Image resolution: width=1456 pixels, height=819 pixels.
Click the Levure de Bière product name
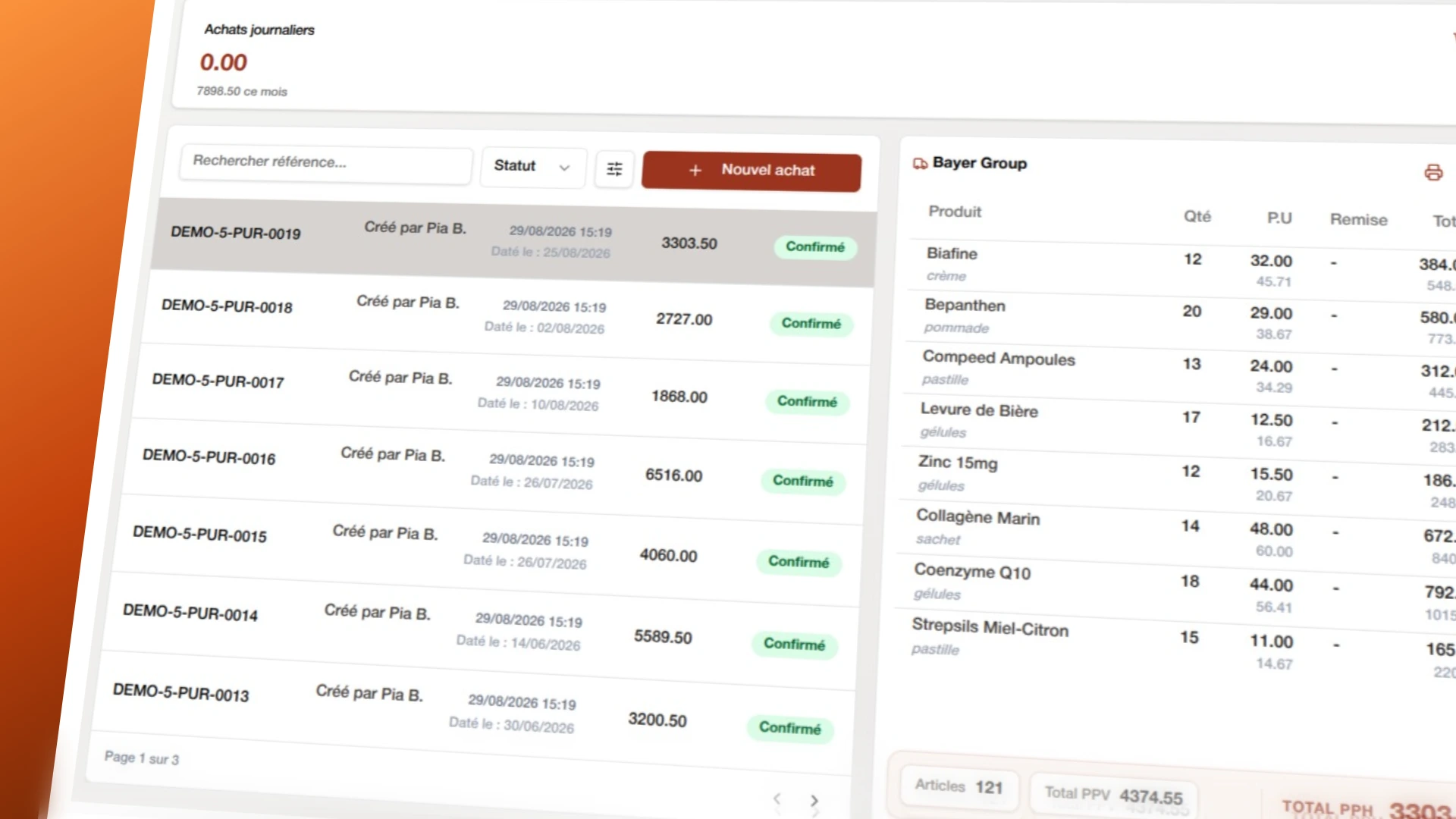pyautogui.click(x=979, y=410)
